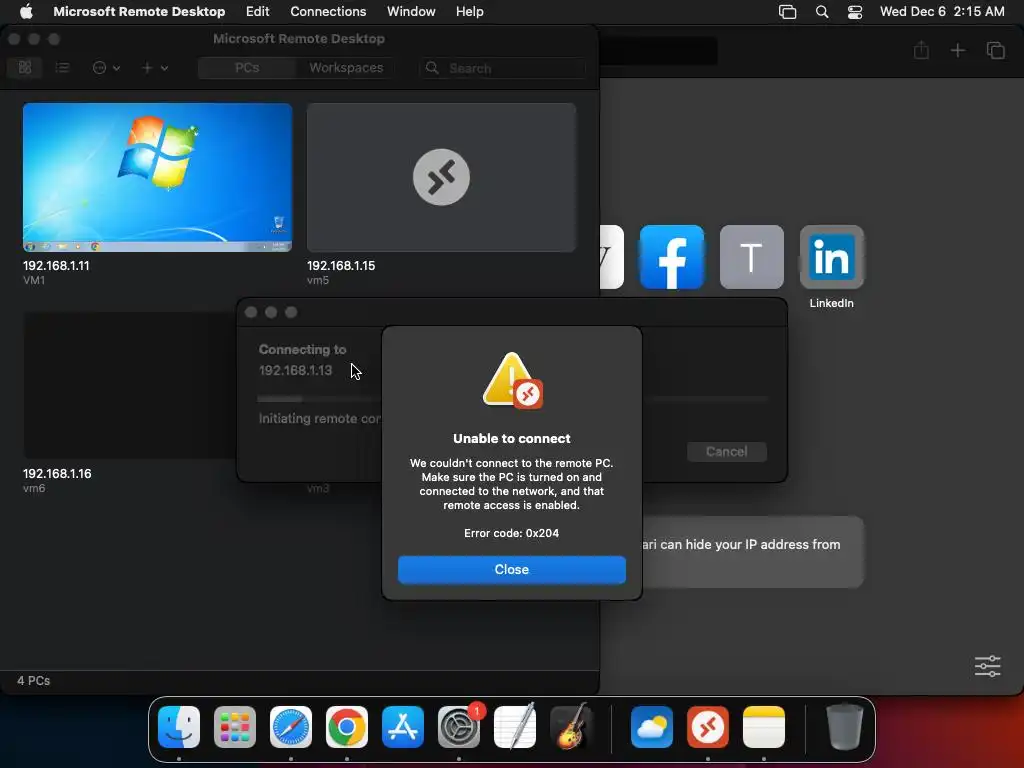Open Microsoft Remote Desktop from the Dock

[708, 727]
